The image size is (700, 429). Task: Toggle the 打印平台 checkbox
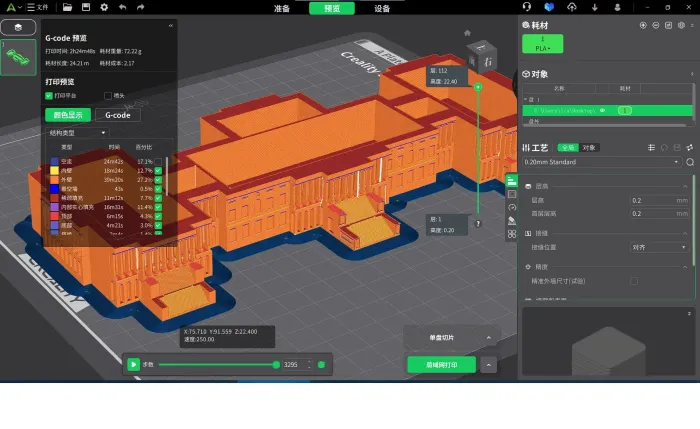pos(49,96)
